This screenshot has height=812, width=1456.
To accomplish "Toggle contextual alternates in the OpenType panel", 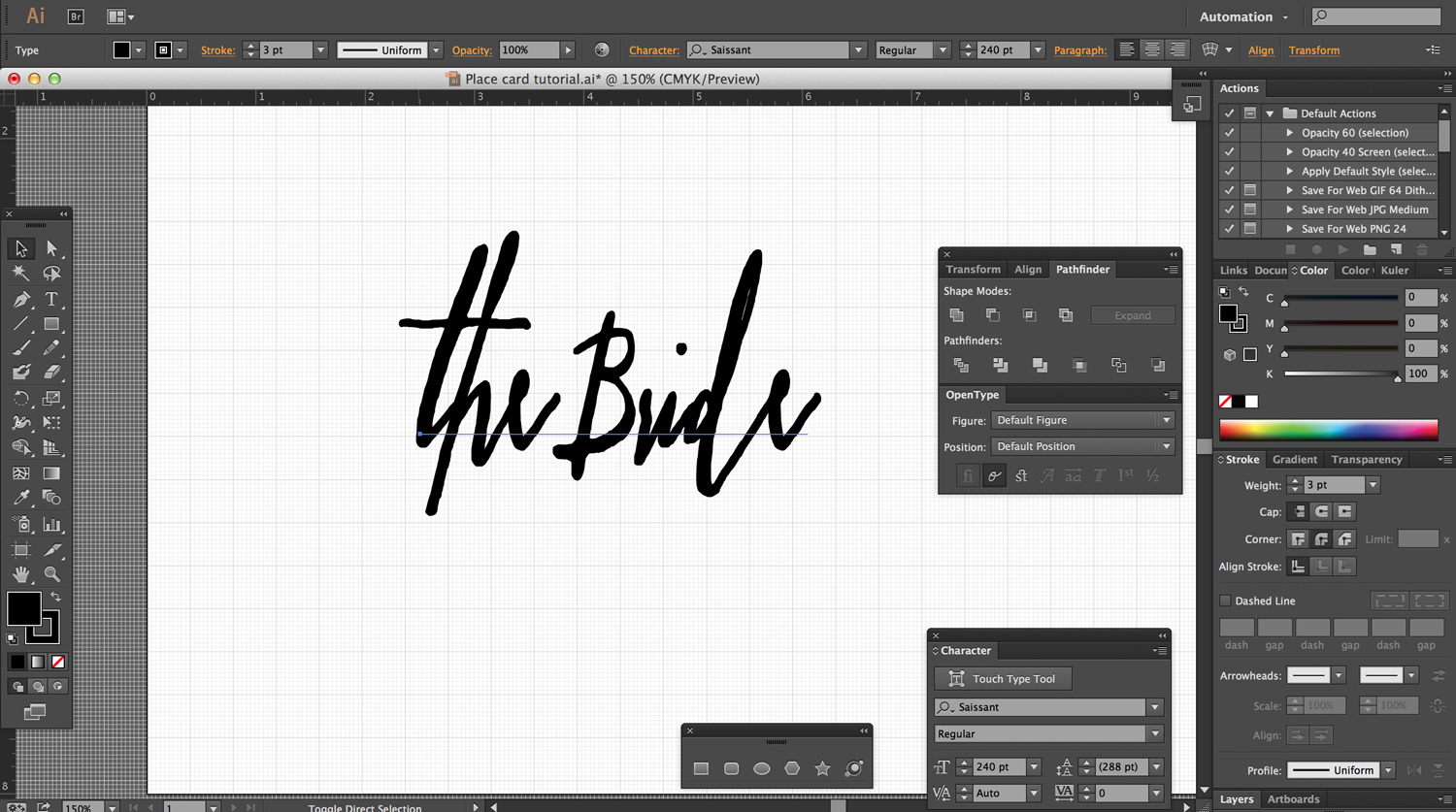I will coord(994,475).
